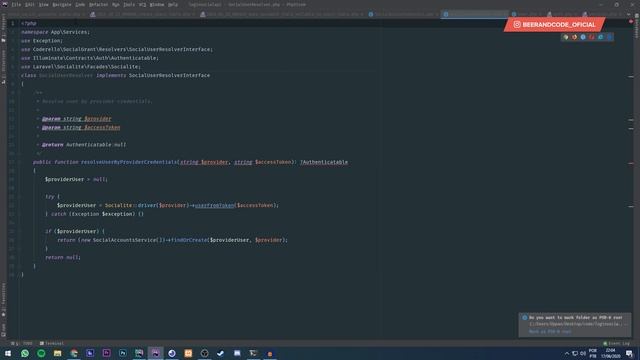Select the active SocialUserResolver.php editor tab
The image size is (640, 360).
[x=475, y=14]
